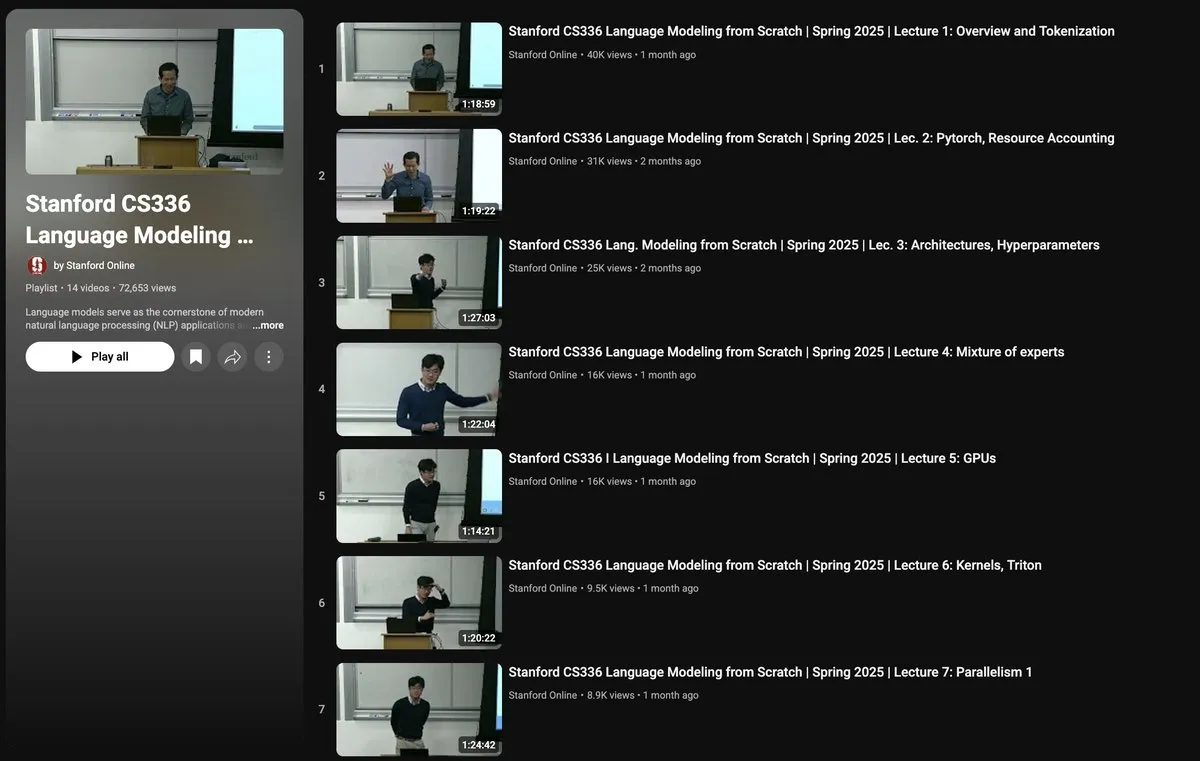Open the Lecture 1 video thumbnail
This screenshot has height=761, width=1200.
pyautogui.click(x=419, y=69)
